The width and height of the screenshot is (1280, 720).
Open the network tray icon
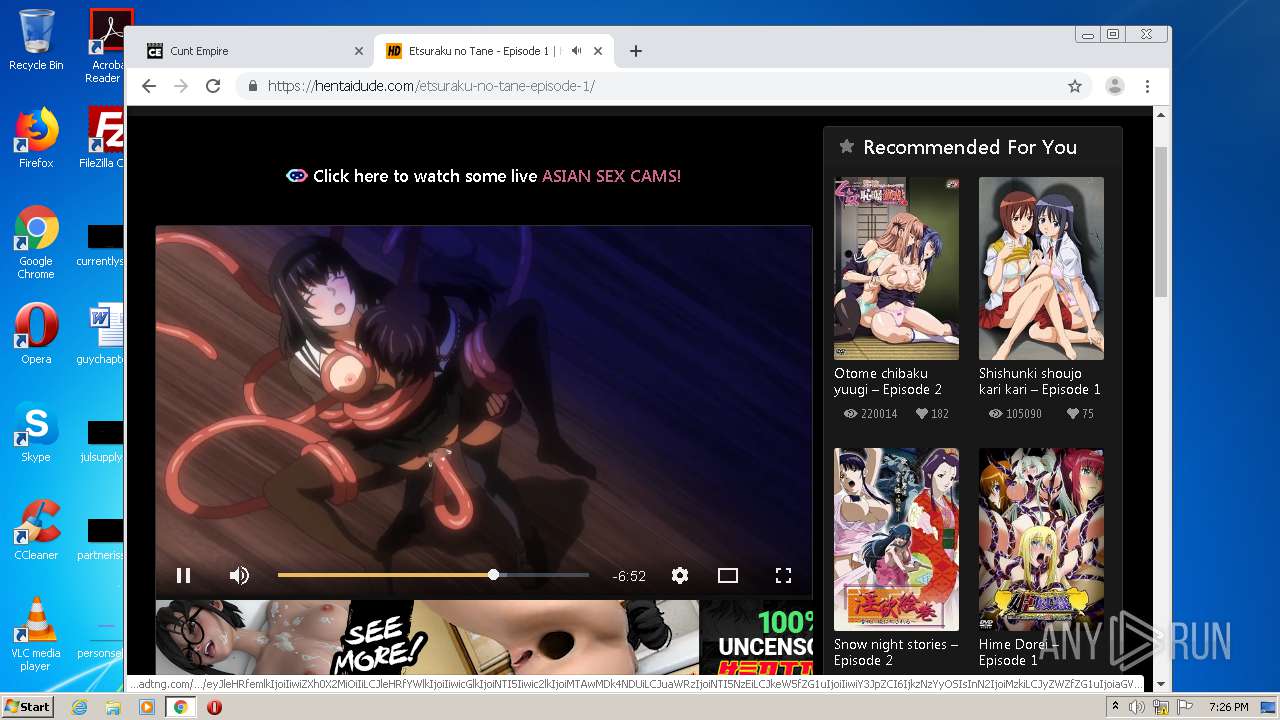1162,707
